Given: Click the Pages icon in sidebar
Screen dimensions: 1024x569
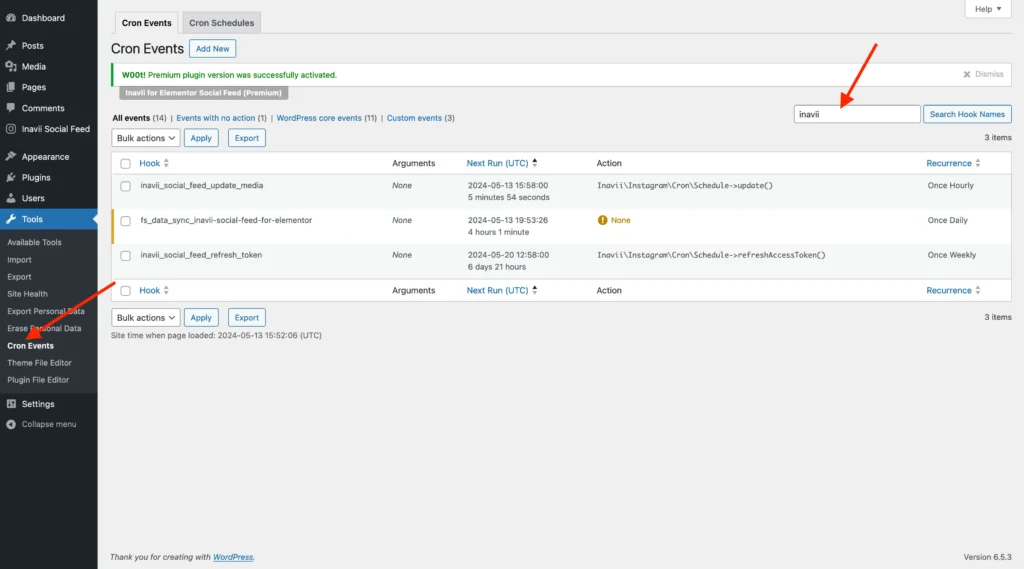Looking at the screenshot, I should [10, 87].
